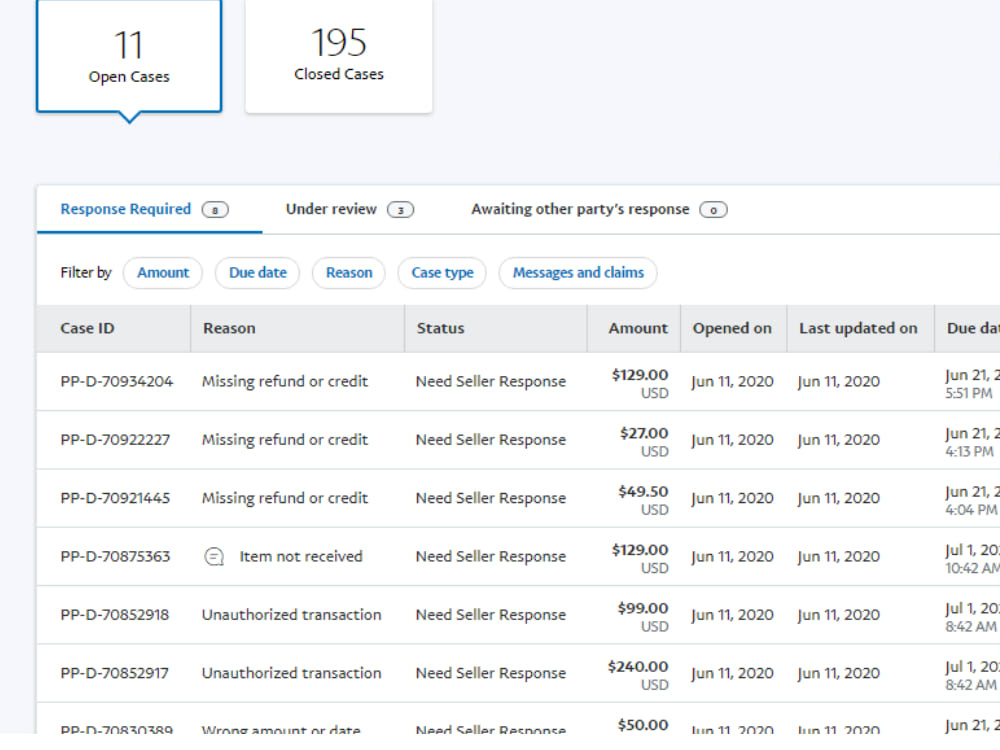Screen dimensions: 1000x750
Task: Open case PP-D-70875363
Action: click(x=115, y=557)
